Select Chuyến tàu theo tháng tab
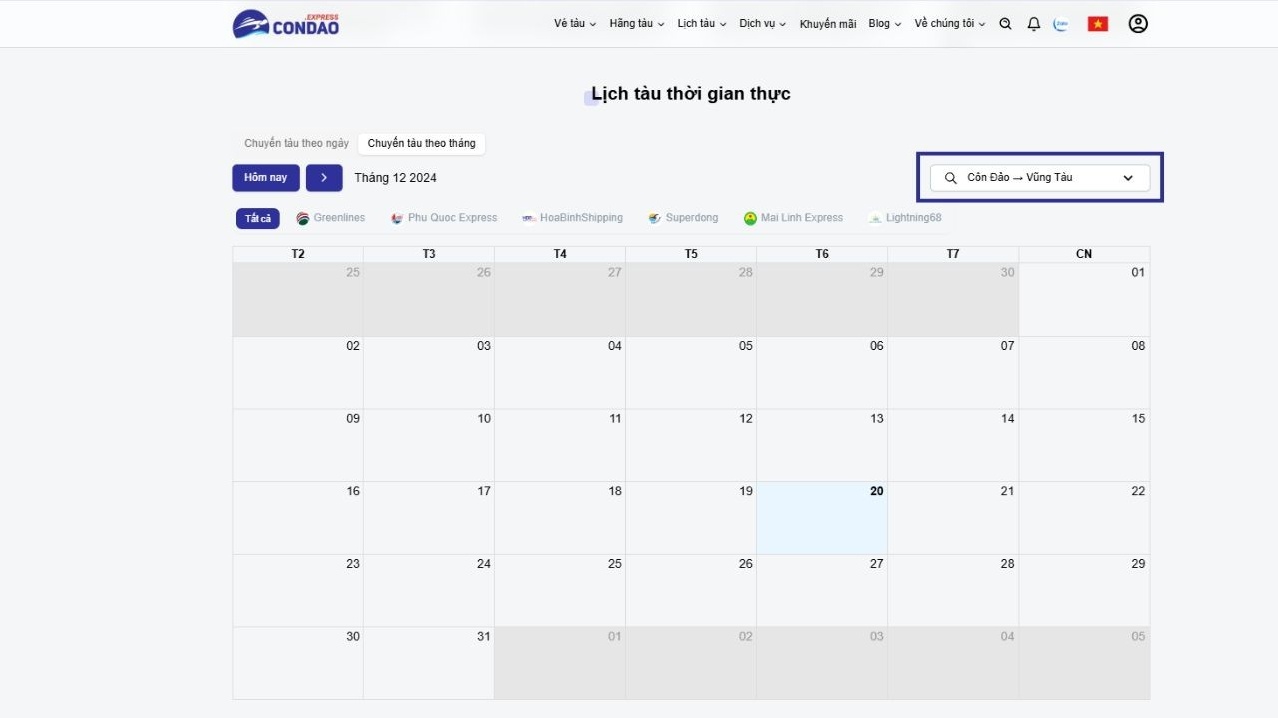1278x718 pixels. pos(422,144)
